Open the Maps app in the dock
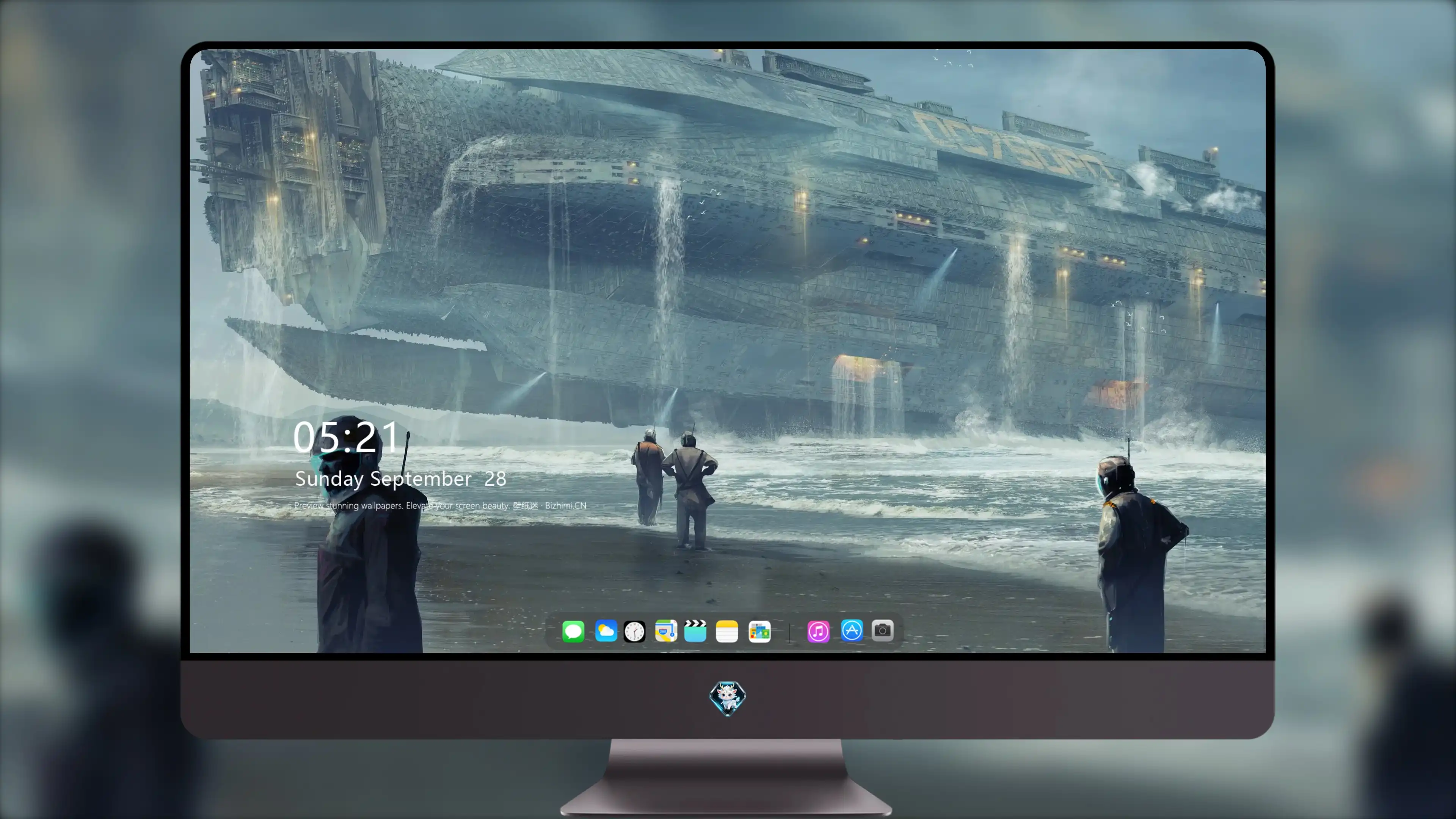Screen dimensions: 1456x819 pos(666,631)
